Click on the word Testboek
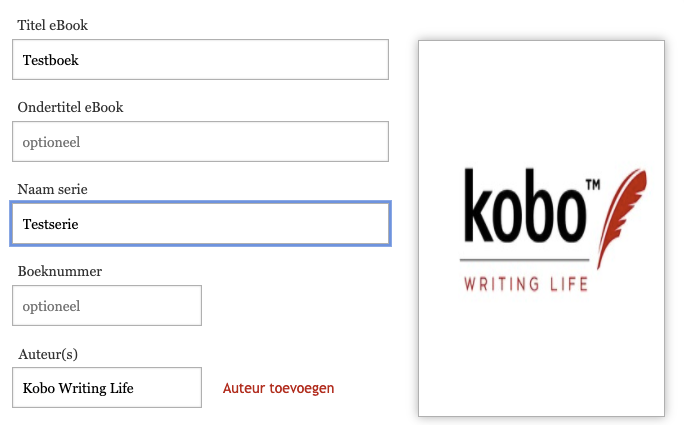This screenshot has height=425, width=684. point(50,60)
